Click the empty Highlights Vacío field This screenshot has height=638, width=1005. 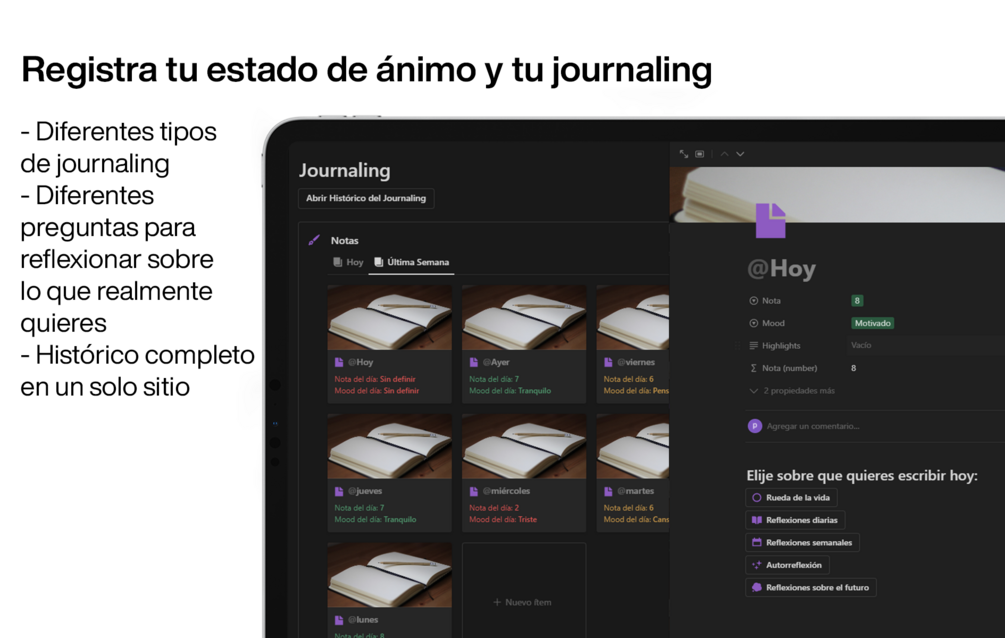[924, 345]
